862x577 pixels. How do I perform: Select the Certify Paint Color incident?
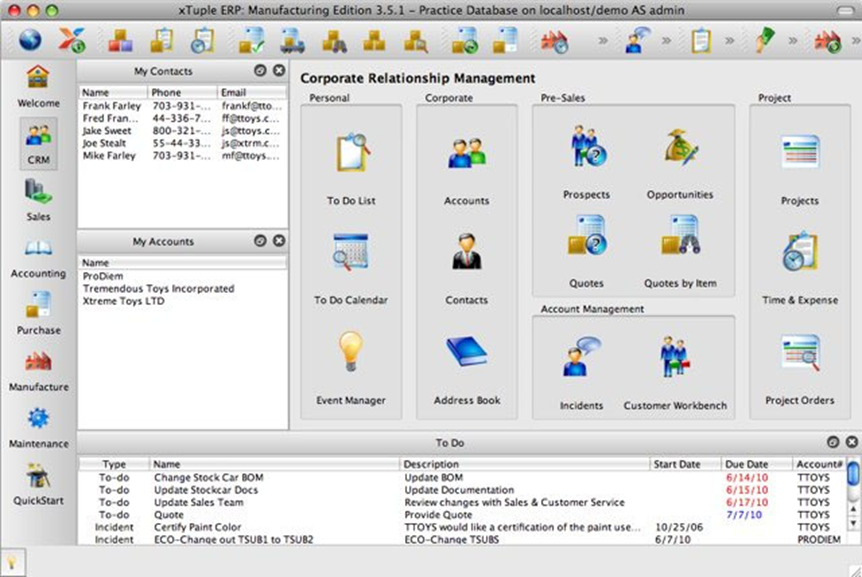tap(462, 527)
